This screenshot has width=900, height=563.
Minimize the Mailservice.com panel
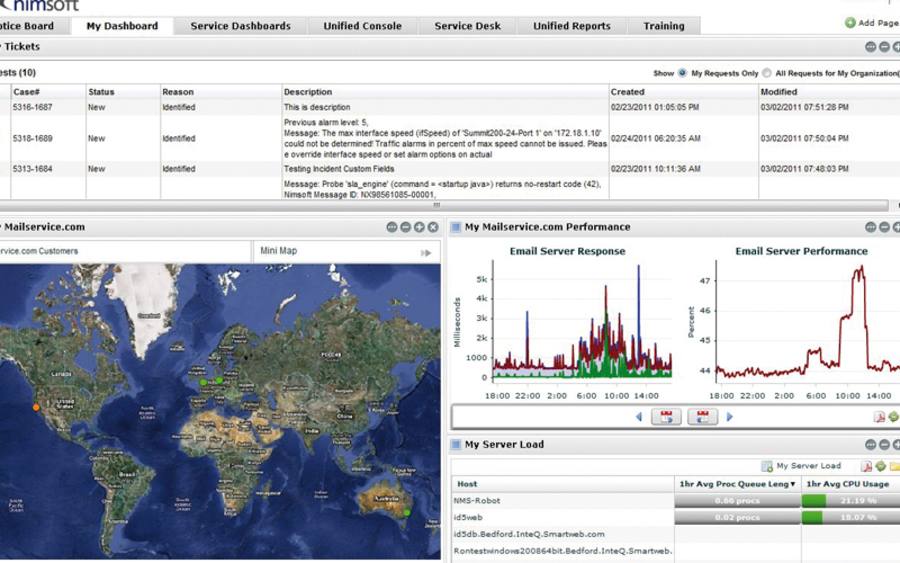click(x=406, y=227)
